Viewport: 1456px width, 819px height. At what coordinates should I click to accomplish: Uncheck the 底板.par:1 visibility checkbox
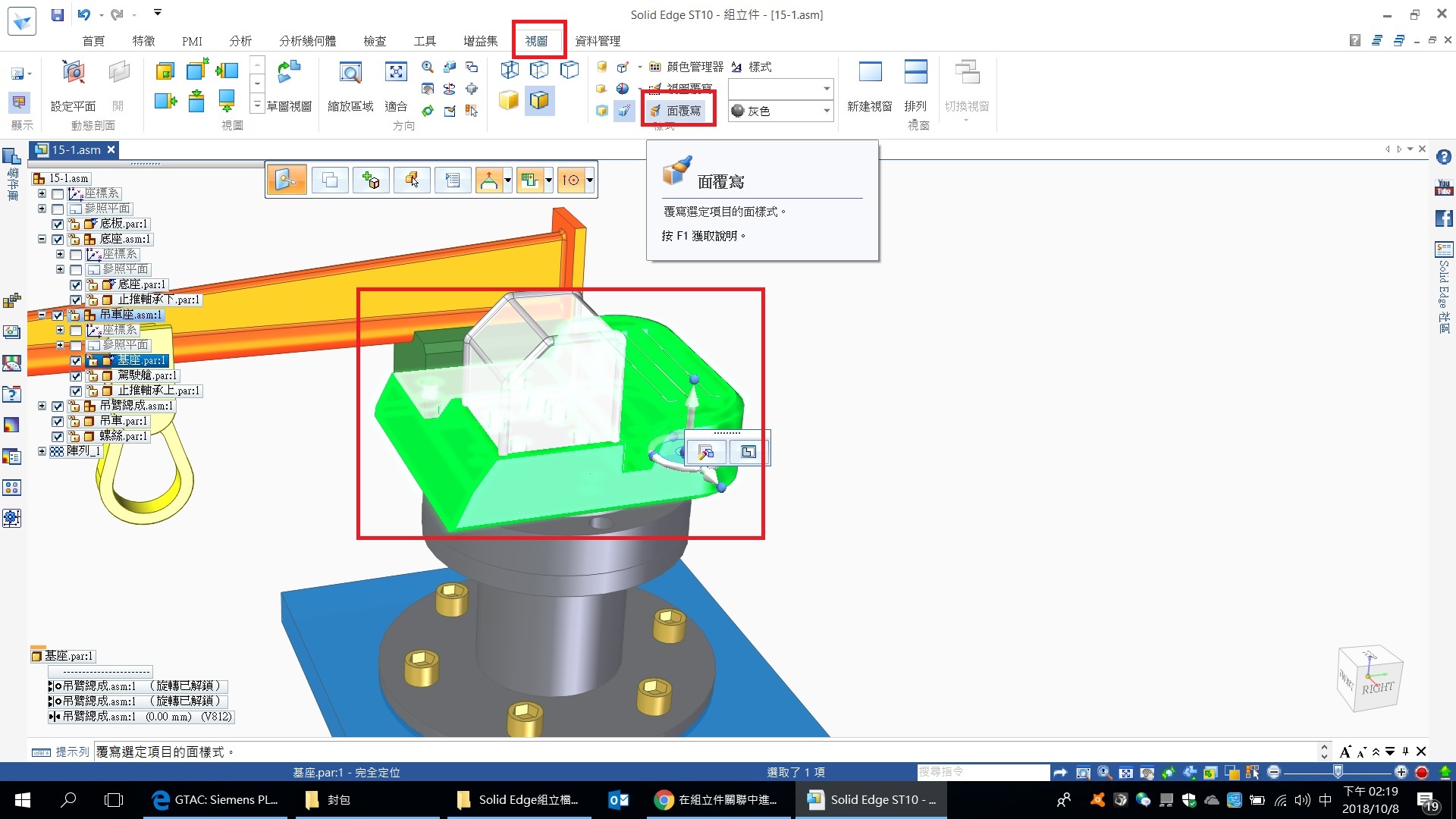(x=58, y=224)
